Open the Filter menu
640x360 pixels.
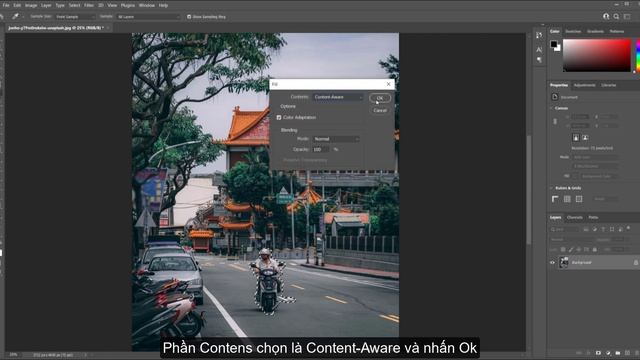tap(89, 5)
